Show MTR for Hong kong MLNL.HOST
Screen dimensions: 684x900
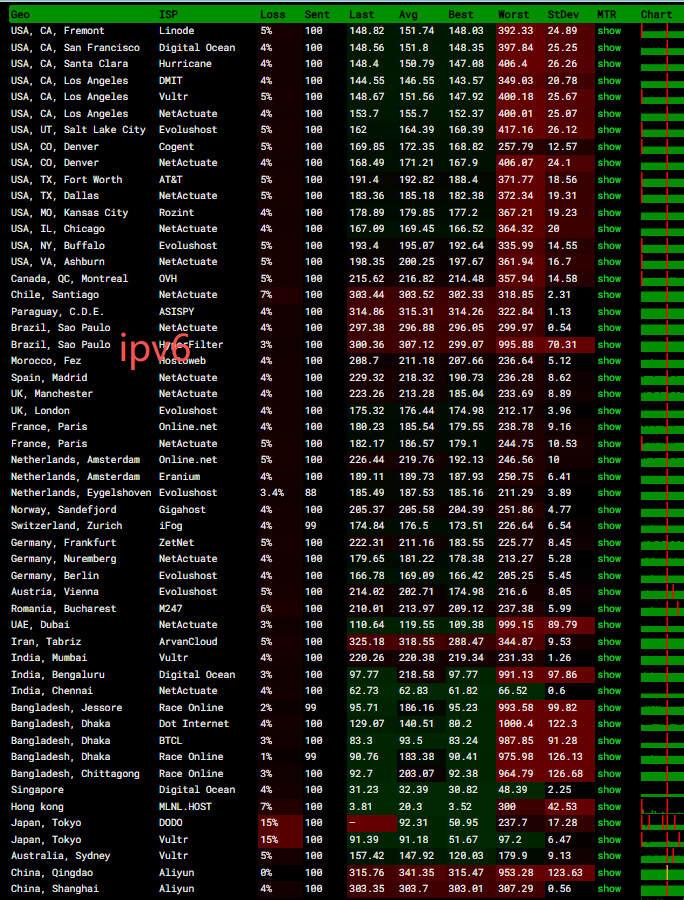pos(609,807)
